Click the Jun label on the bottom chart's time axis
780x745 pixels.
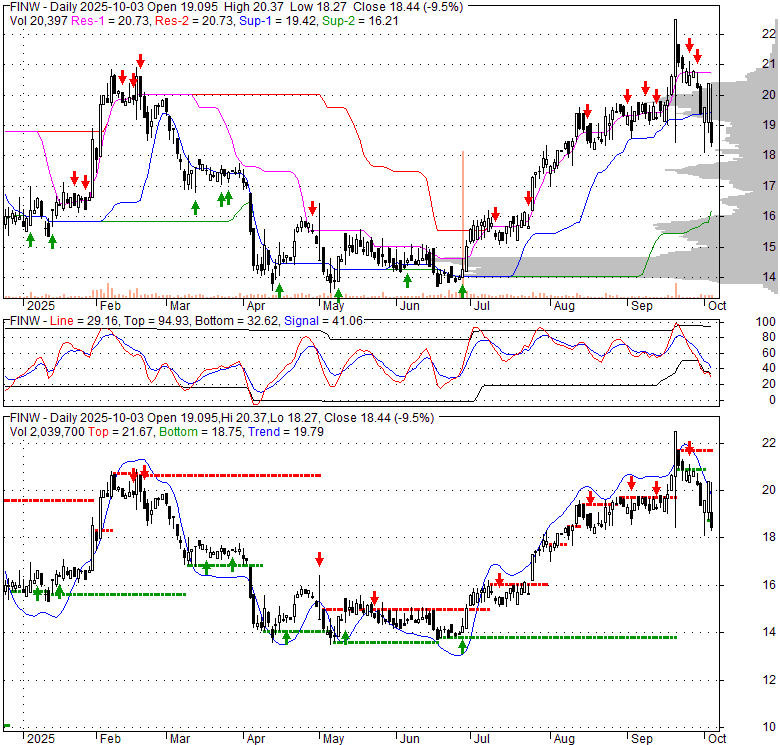click(x=409, y=739)
